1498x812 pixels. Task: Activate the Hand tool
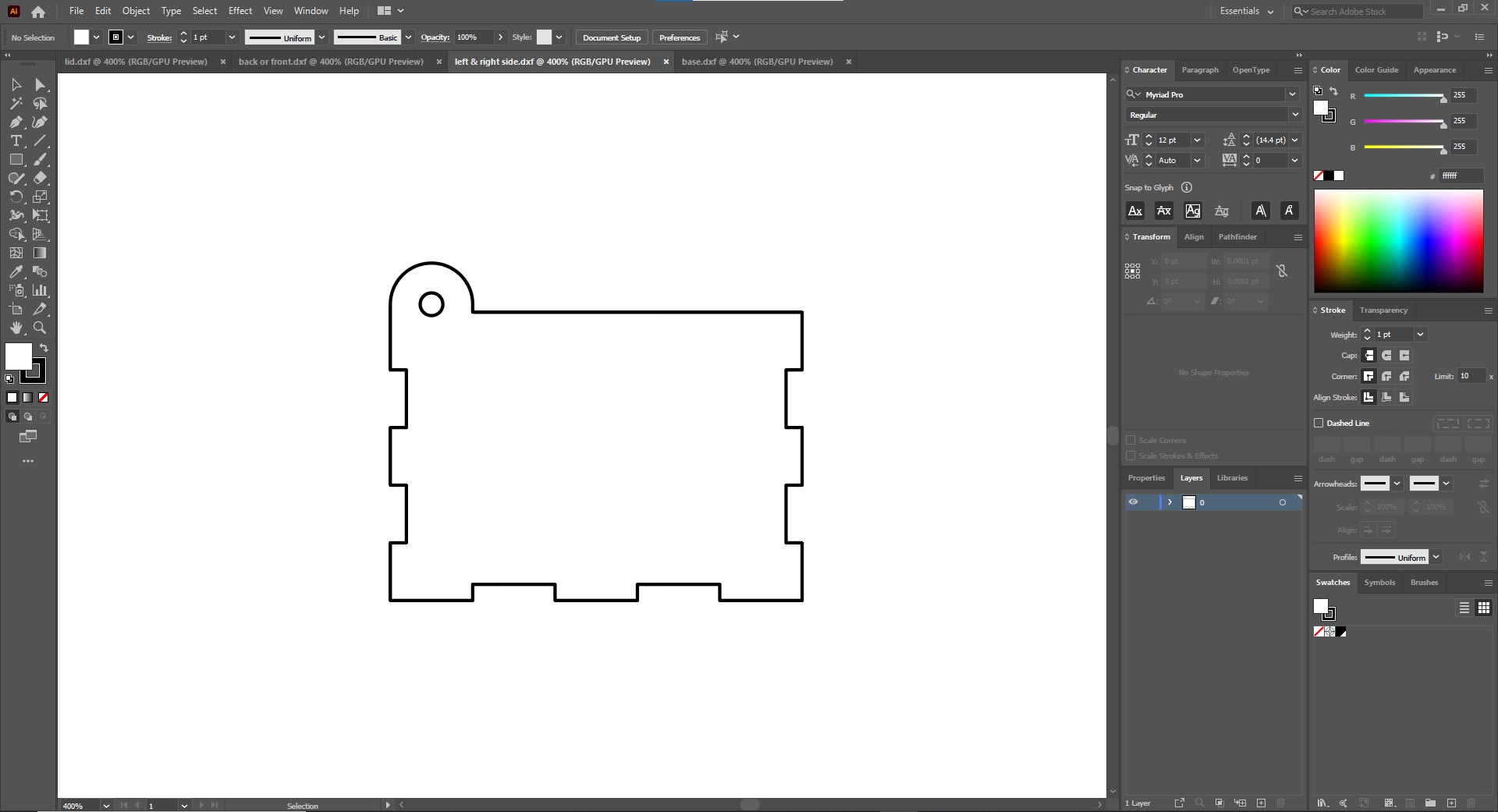(x=16, y=328)
